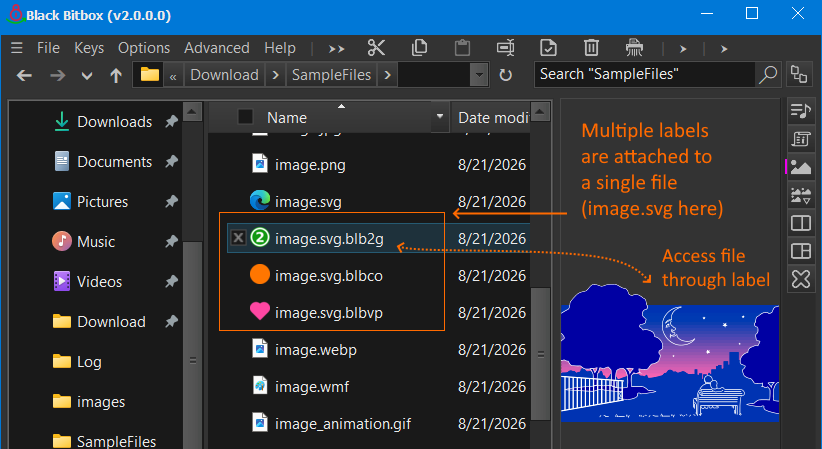
Task: Click the Cut scissors icon
Action: click(x=376, y=48)
